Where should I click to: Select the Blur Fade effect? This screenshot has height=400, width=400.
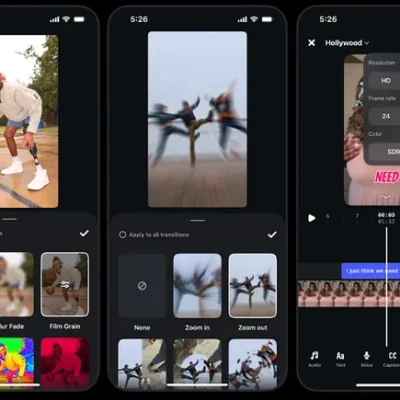click(16, 284)
